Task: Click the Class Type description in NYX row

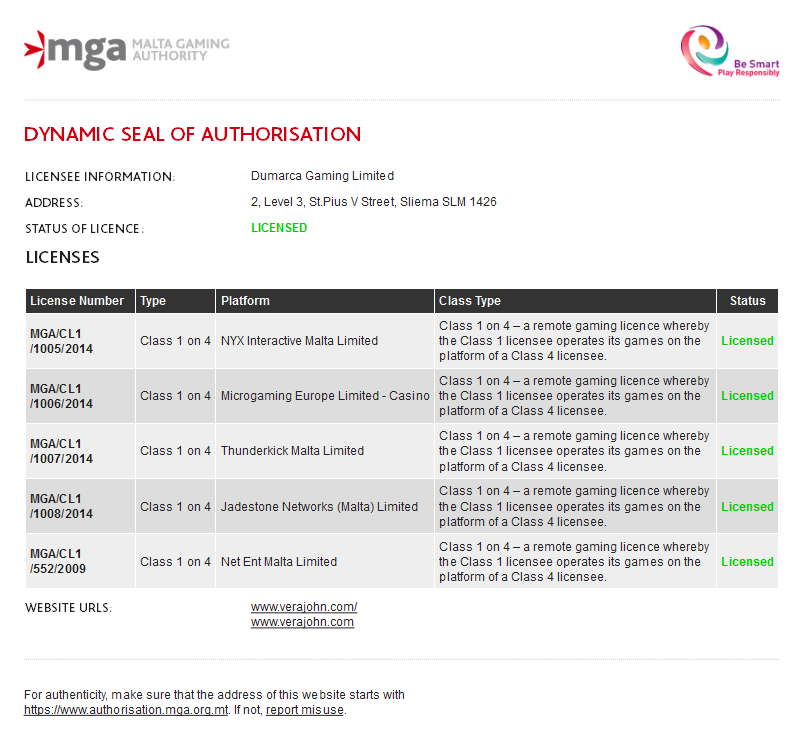Action: point(574,341)
